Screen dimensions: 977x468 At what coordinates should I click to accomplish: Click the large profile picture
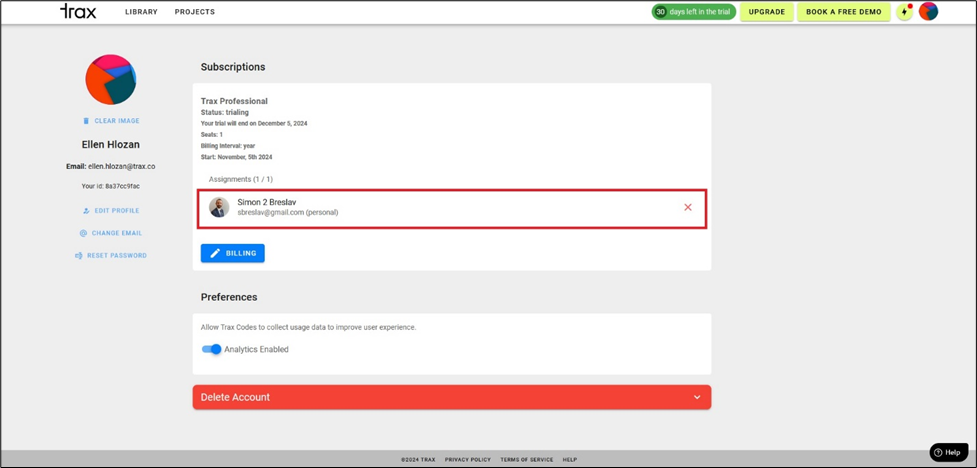coord(111,79)
